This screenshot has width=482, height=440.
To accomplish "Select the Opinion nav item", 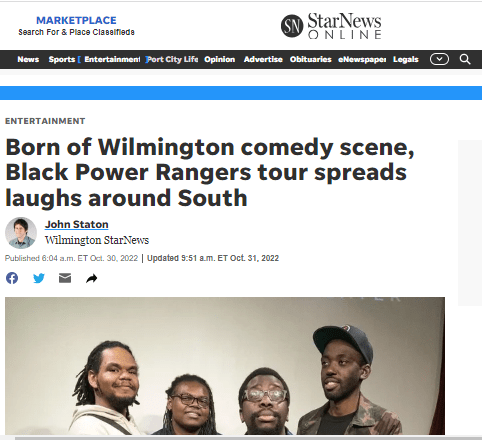I will tap(220, 59).
